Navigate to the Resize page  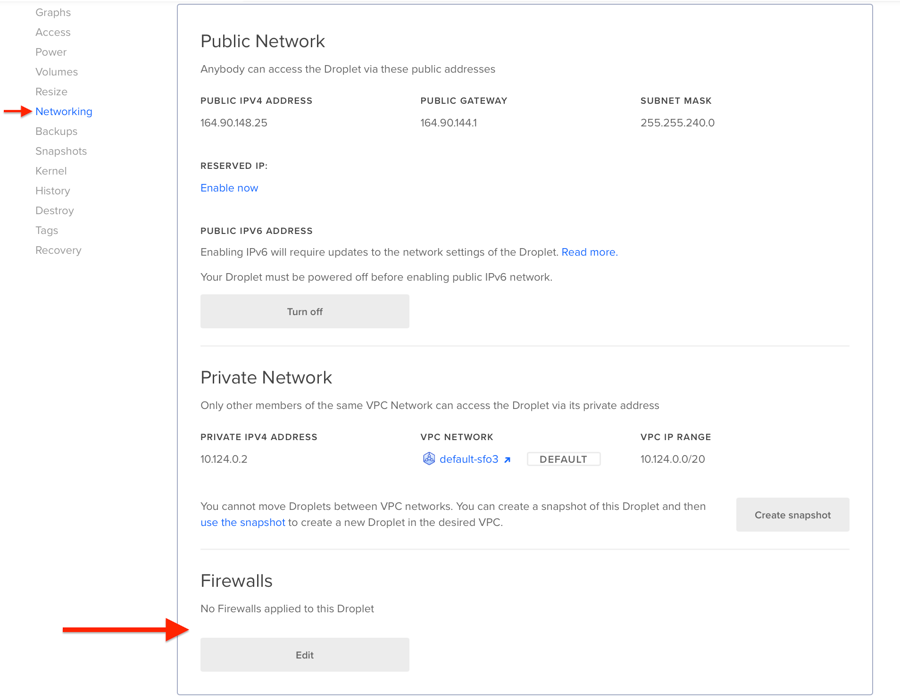point(51,92)
